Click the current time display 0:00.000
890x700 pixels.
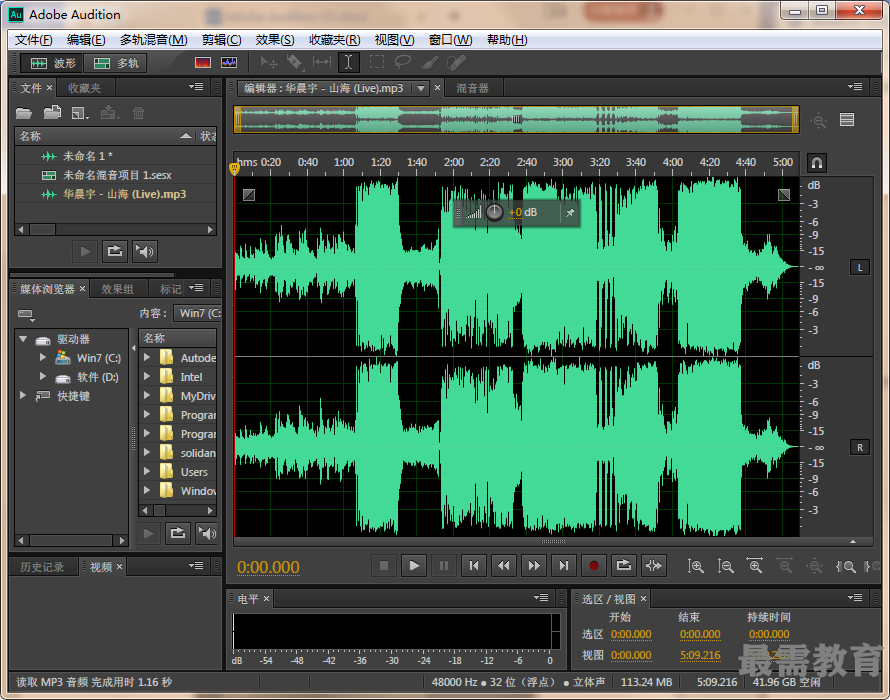click(x=268, y=567)
